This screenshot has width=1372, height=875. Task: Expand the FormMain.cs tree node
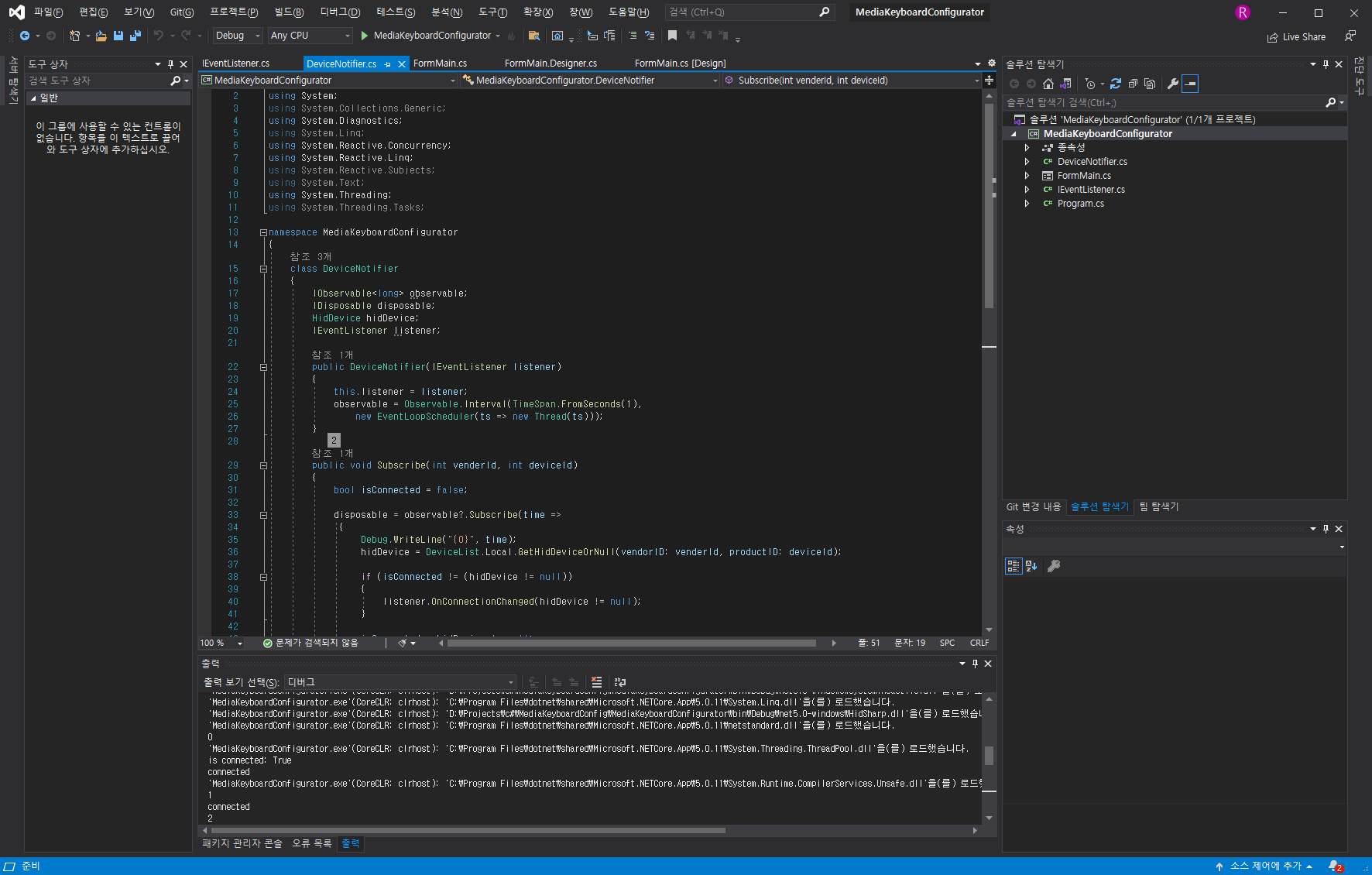(1027, 176)
